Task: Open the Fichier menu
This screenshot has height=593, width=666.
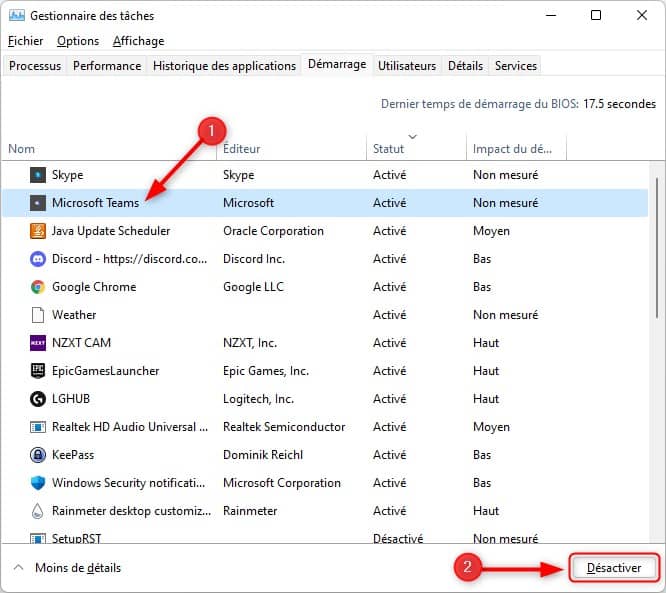Action: [x=25, y=41]
